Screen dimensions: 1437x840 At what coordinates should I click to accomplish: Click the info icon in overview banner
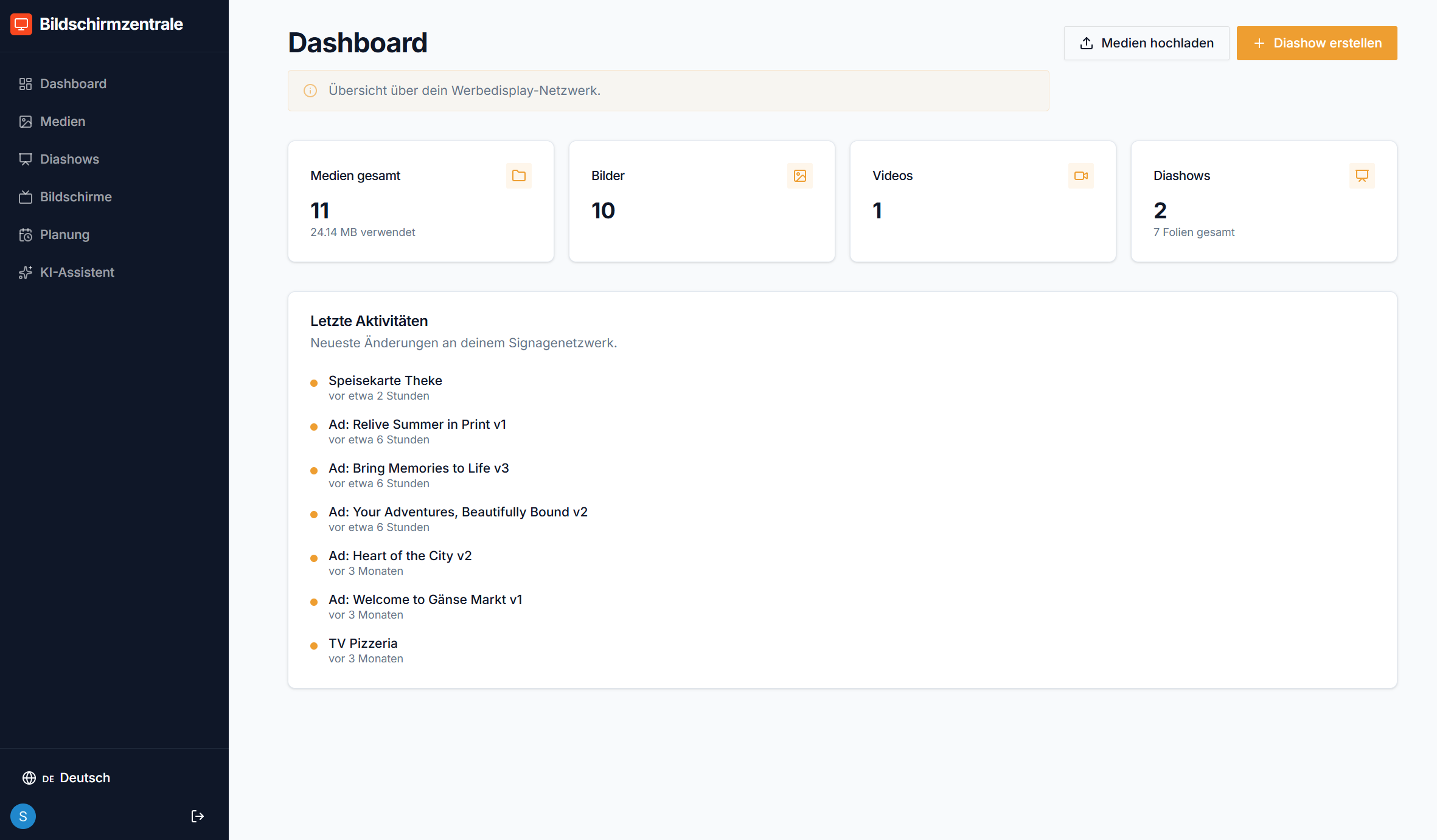(x=310, y=91)
